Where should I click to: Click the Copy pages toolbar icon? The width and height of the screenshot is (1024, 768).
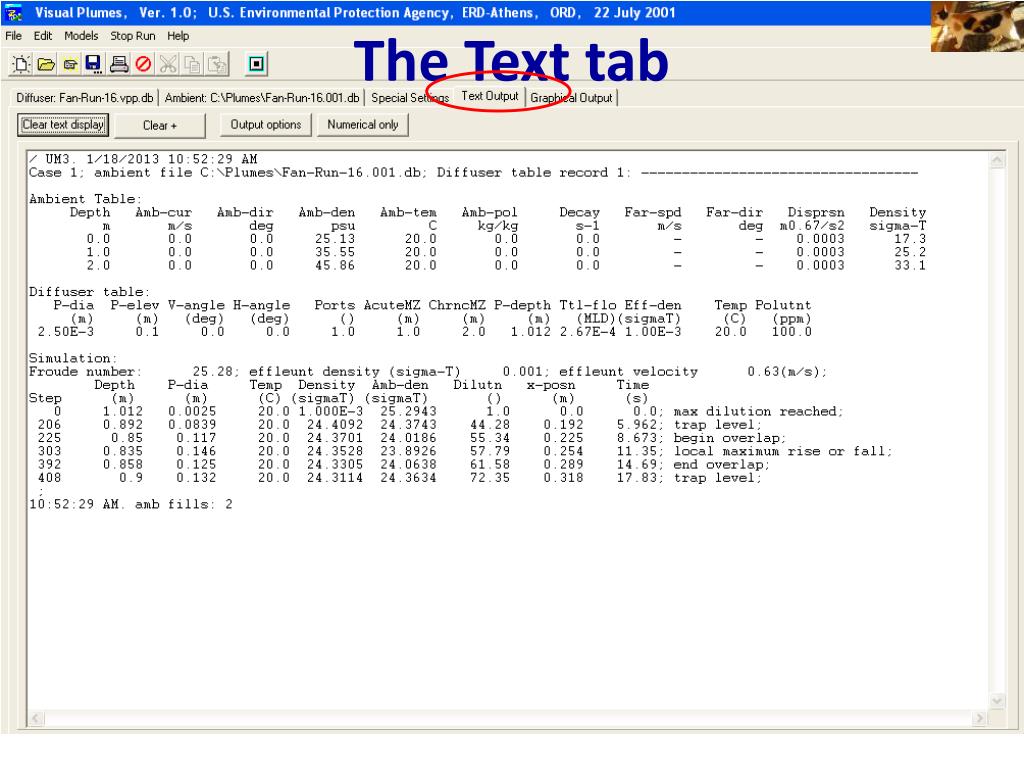point(193,64)
